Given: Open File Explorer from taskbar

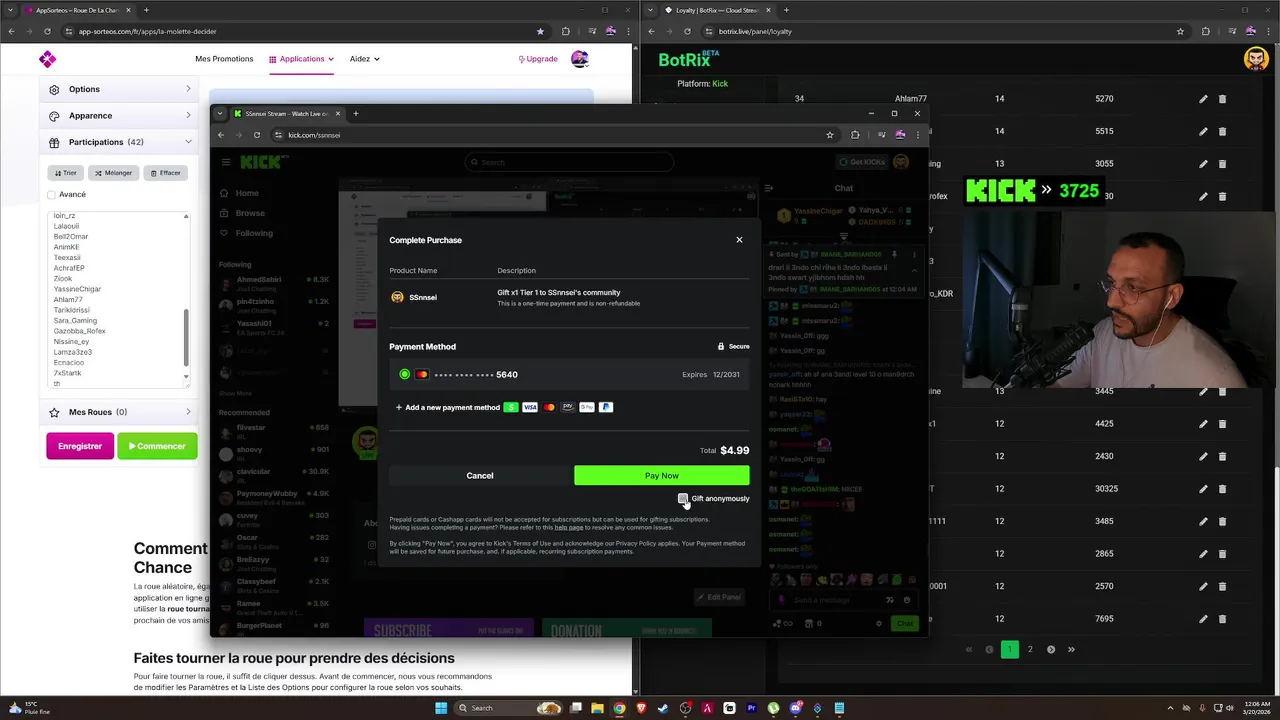Looking at the screenshot, I should pyautogui.click(x=597, y=708).
